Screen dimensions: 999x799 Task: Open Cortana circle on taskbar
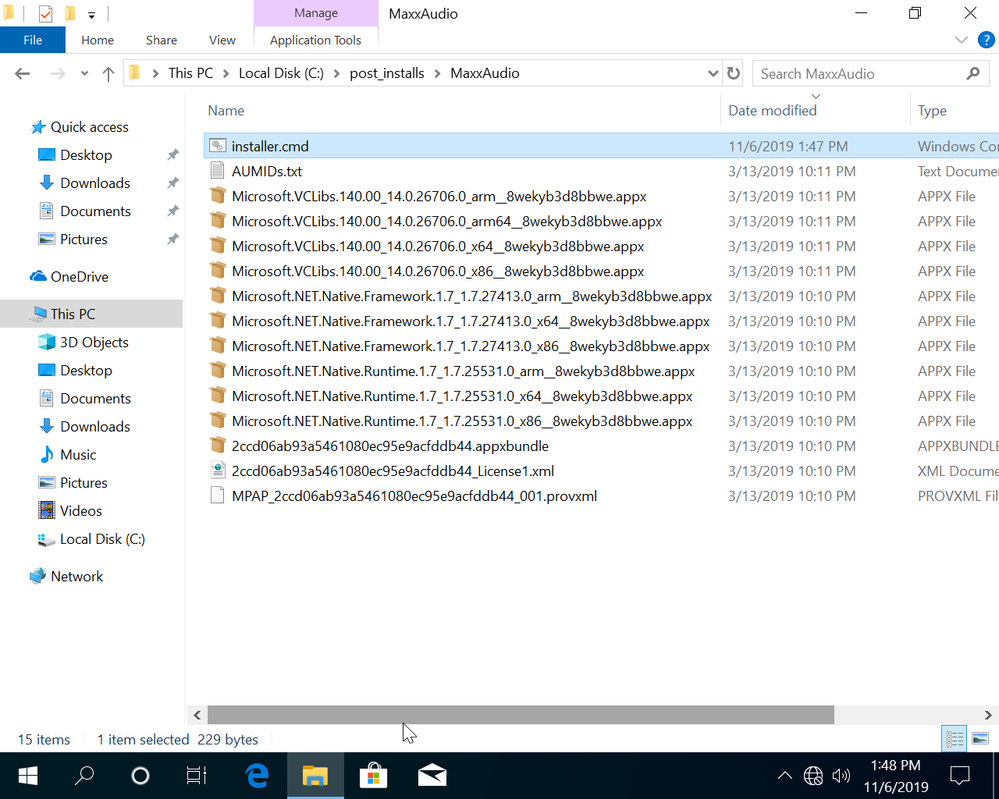(140, 775)
